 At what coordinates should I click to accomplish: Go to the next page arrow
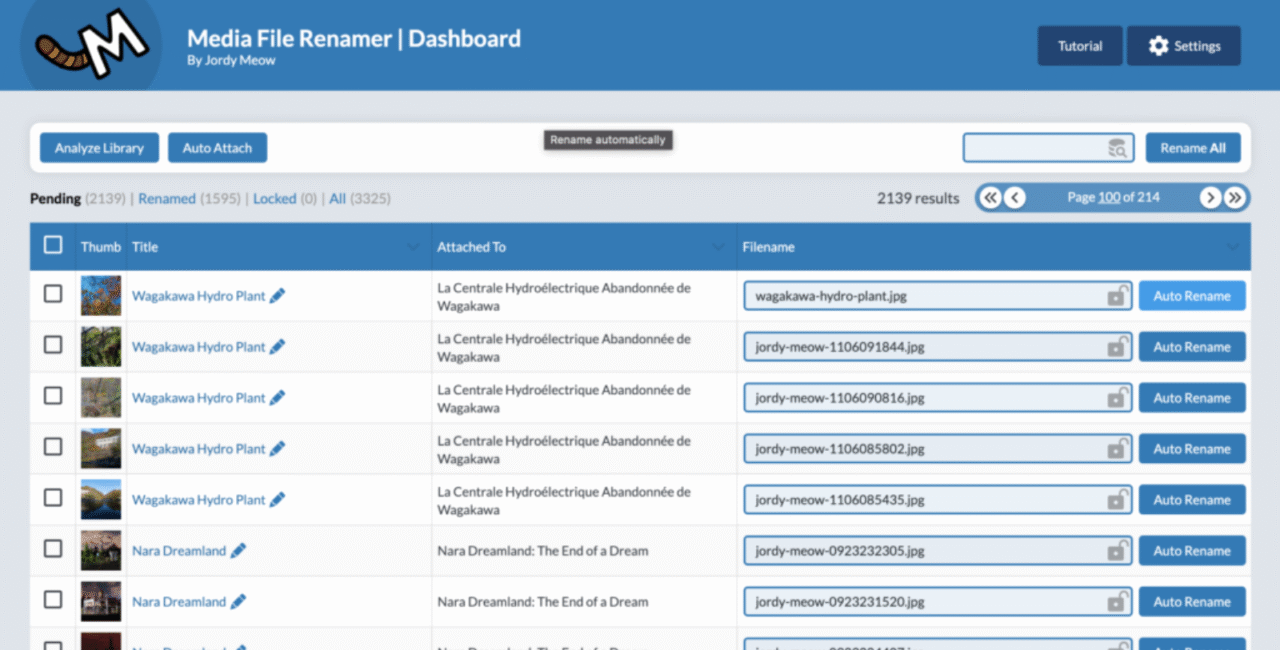point(1210,198)
